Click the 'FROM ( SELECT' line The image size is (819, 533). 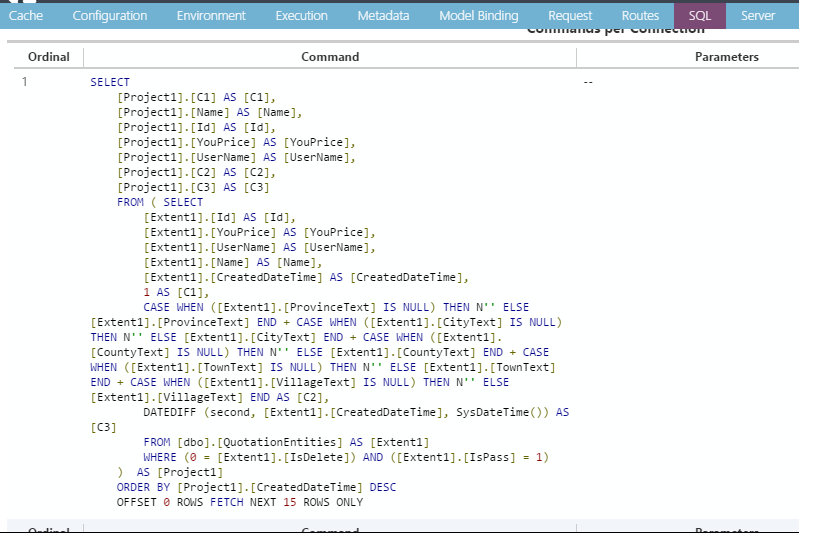160,202
